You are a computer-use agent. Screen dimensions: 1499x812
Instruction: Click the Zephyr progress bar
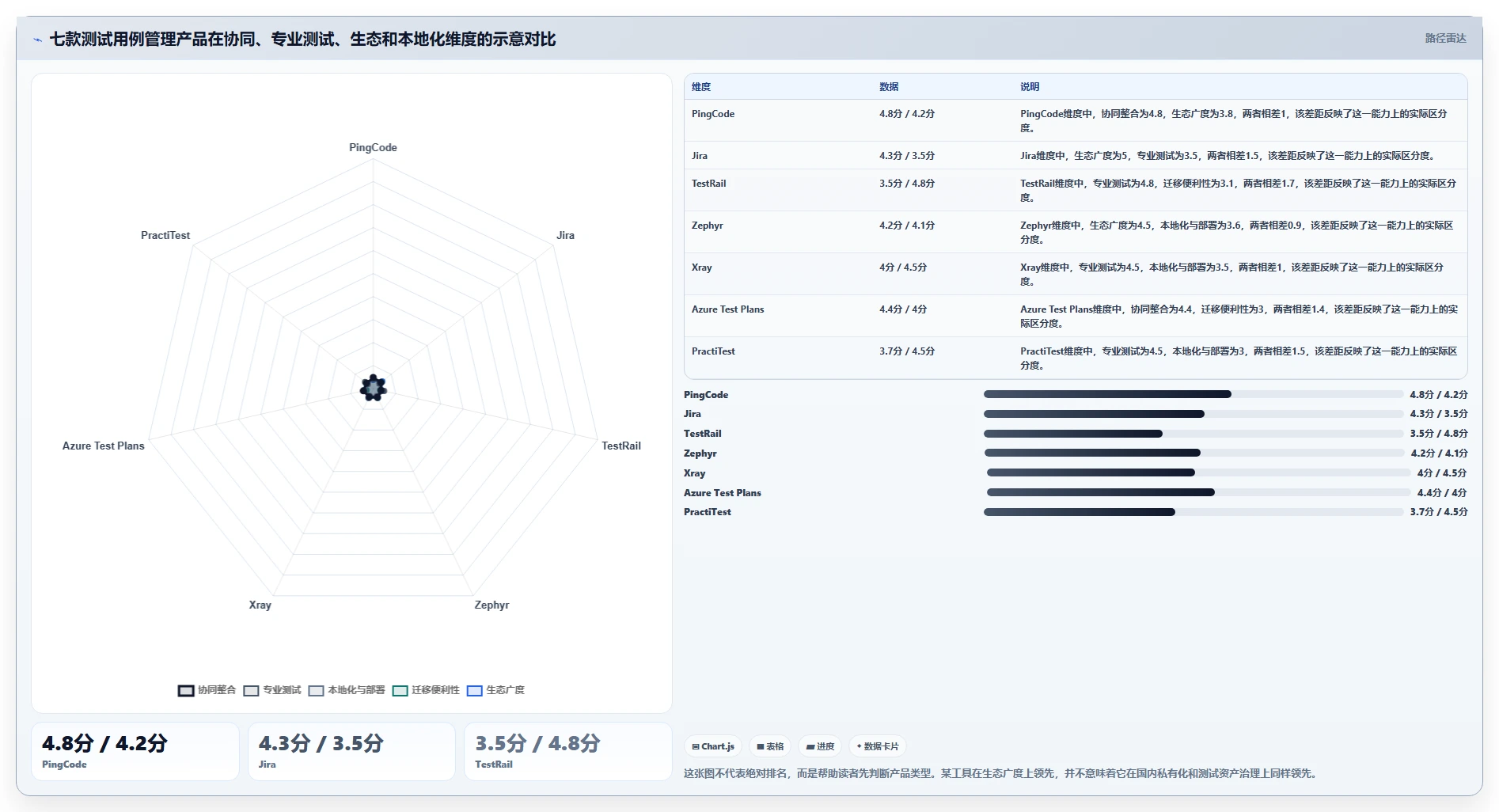click(x=1194, y=453)
